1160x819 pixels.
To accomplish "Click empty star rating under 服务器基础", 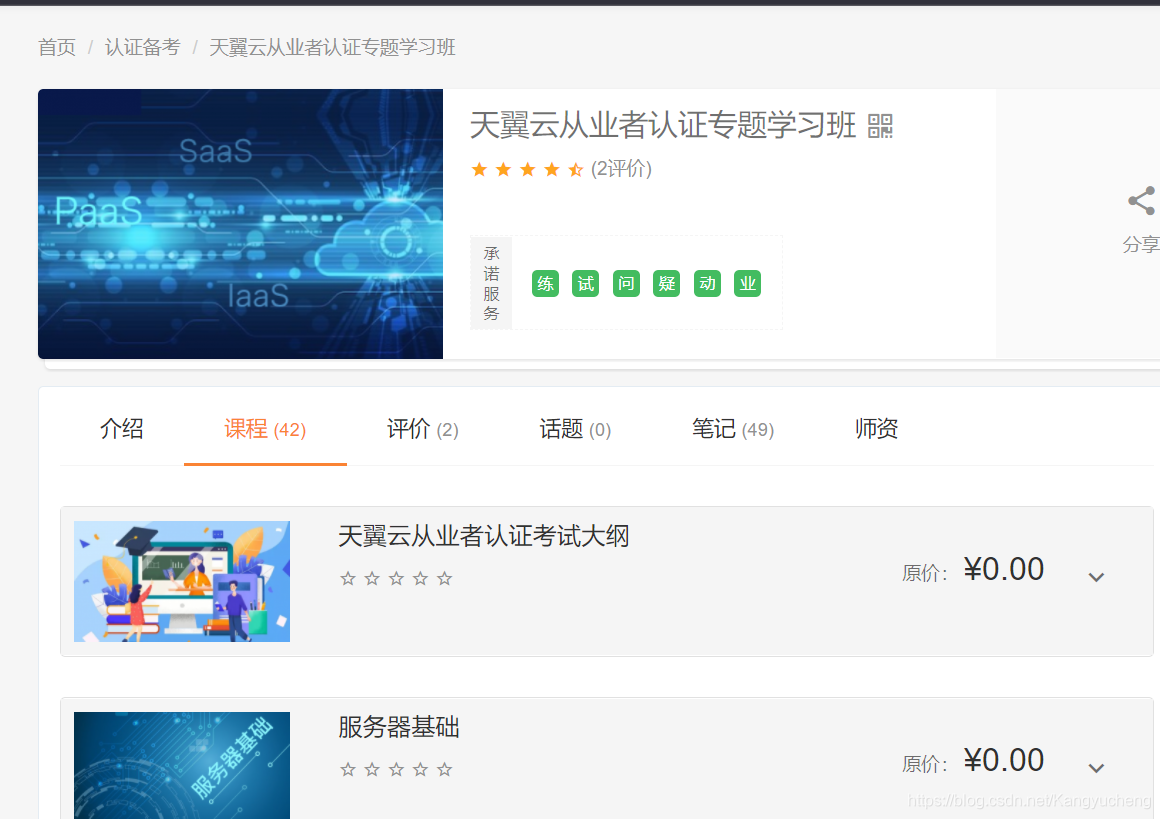I will coord(396,769).
